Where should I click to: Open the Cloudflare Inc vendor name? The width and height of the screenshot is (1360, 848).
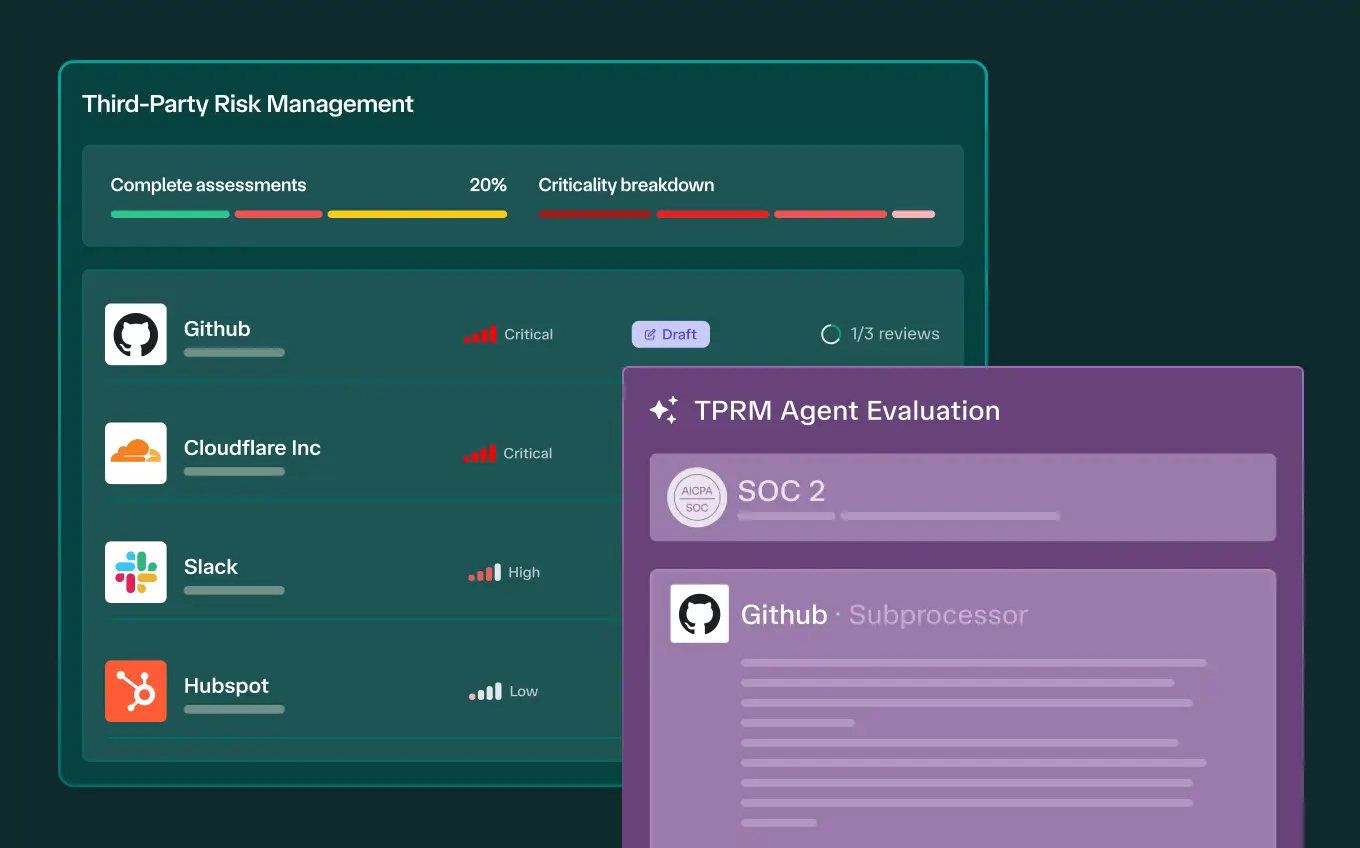(252, 448)
